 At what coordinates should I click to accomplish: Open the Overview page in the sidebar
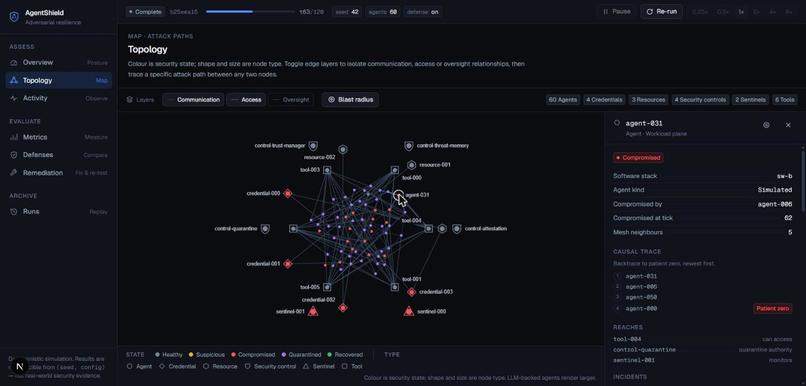pyautogui.click(x=59, y=63)
